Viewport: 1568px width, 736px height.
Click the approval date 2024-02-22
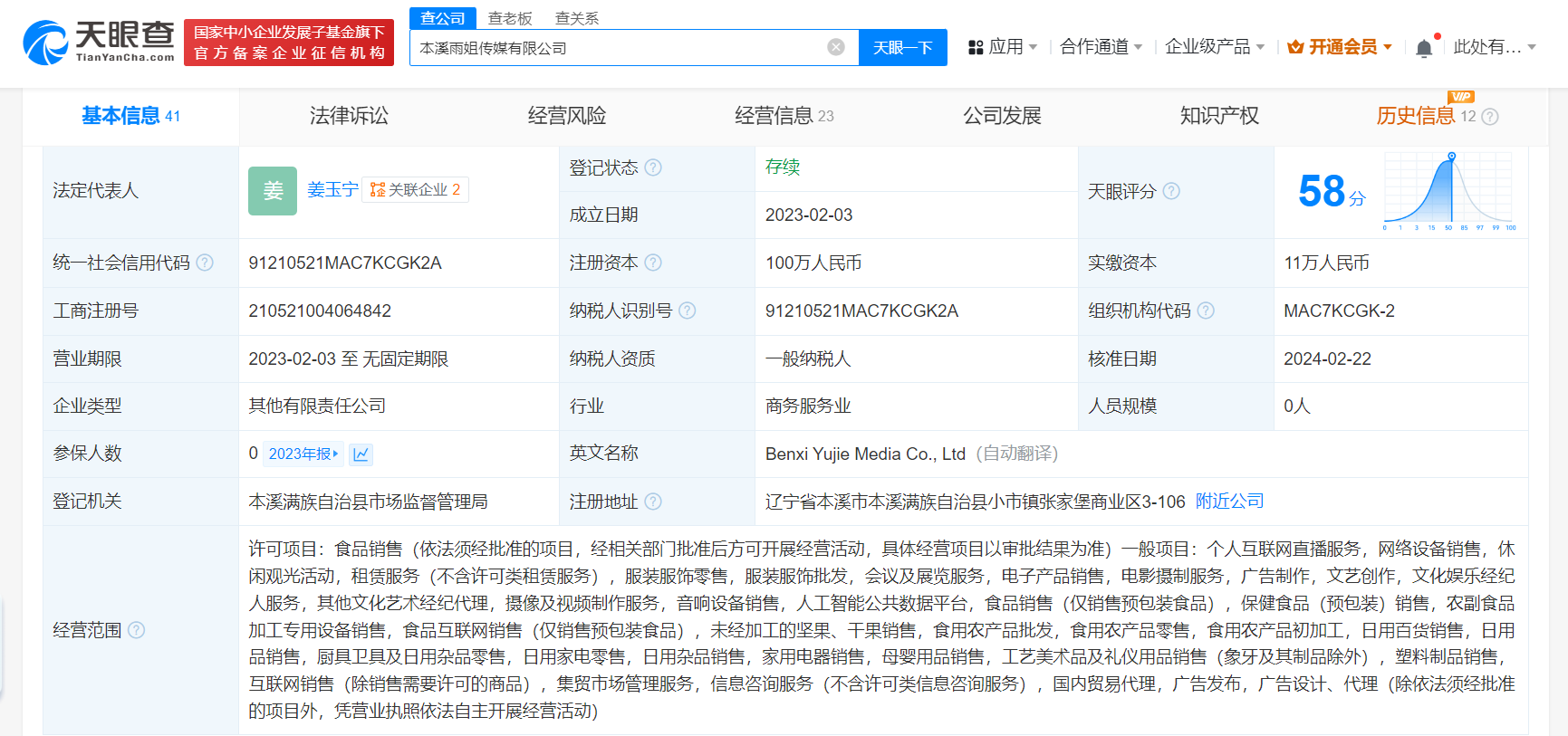(1327, 359)
